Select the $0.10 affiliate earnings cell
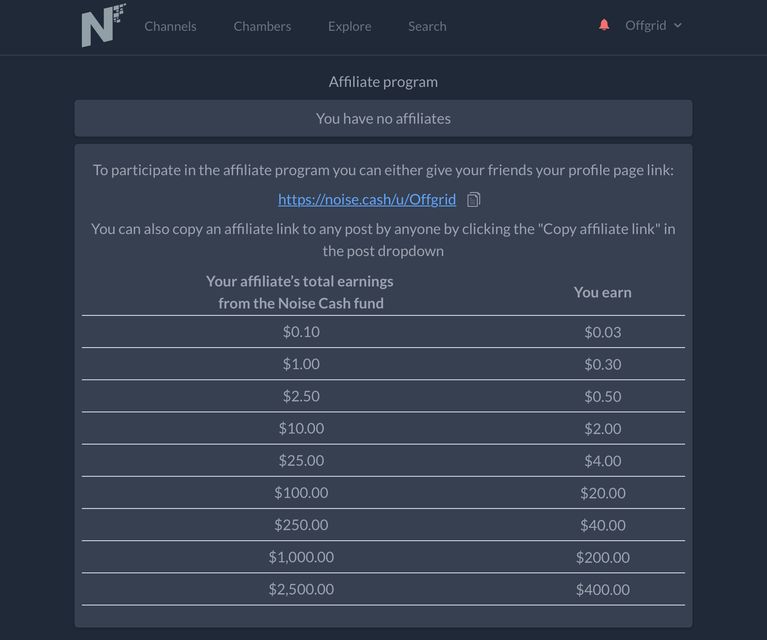 pyautogui.click(x=301, y=332)
